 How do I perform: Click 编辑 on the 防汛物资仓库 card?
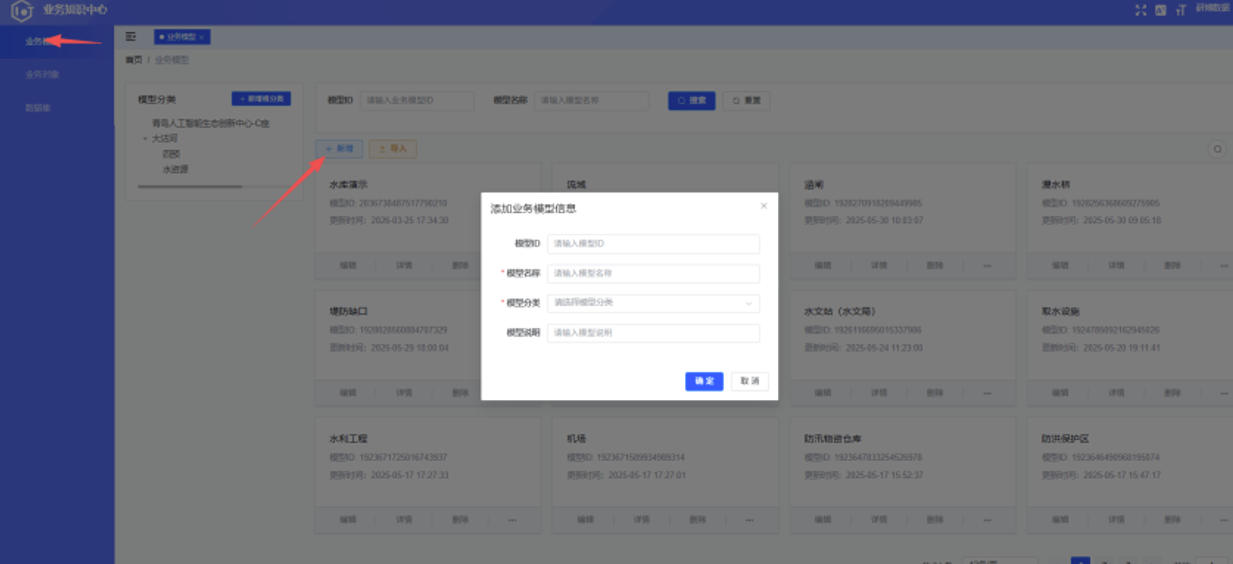[x=822, y=520]
